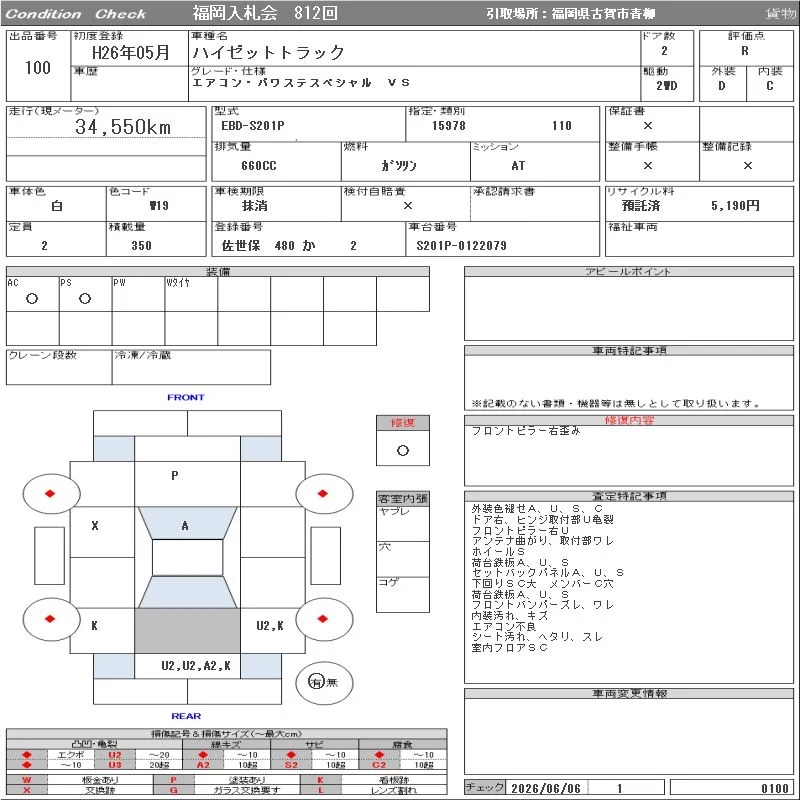800x800 pixels.
Task: Click the 引取場所 pickup location text
Action: click(x=570, y=14)
